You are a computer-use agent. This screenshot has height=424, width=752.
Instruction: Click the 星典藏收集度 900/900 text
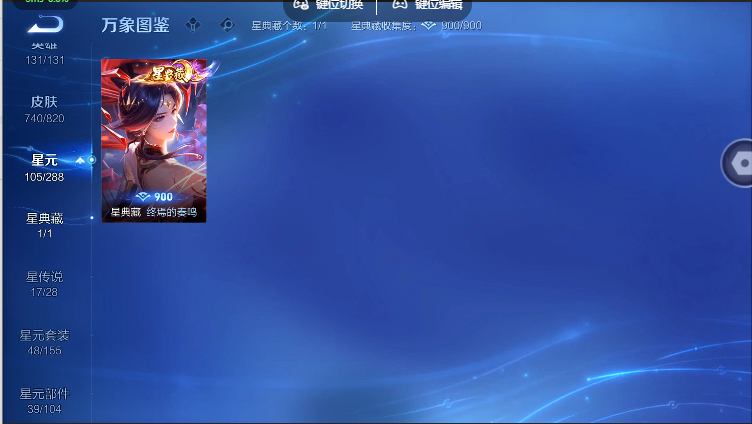pyautogui.click(x=416, y=26)
